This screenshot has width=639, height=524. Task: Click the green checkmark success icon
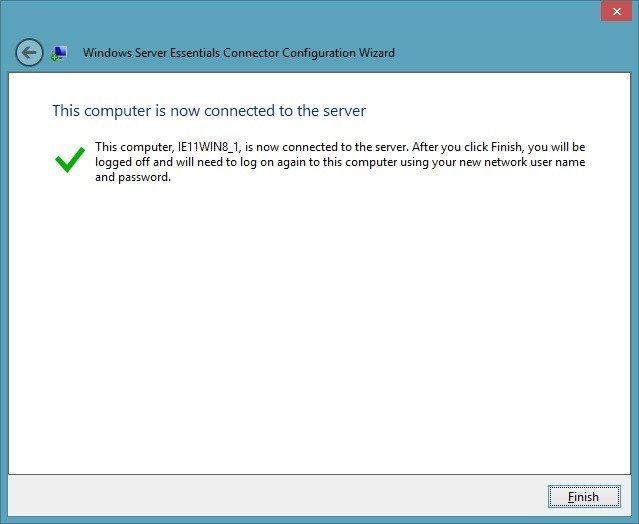(x=70, y=160)
